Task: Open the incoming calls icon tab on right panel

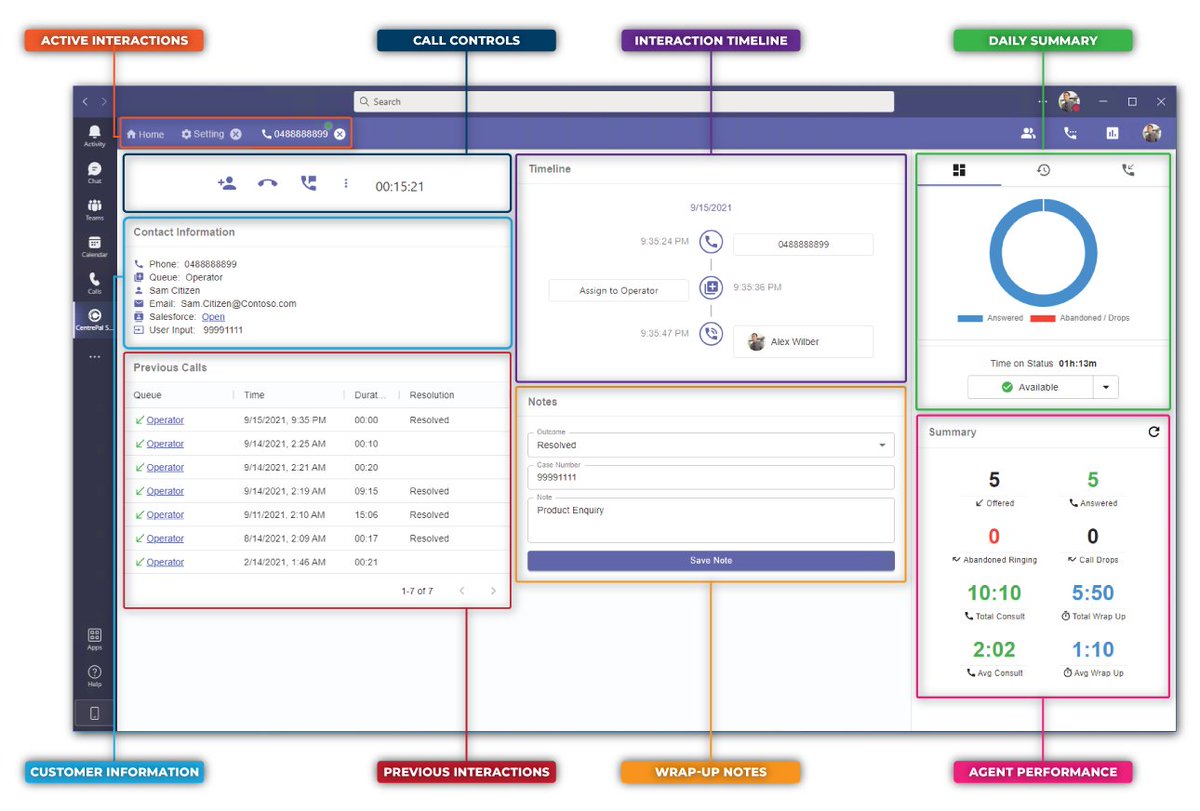Action: tap(1129, 169)
